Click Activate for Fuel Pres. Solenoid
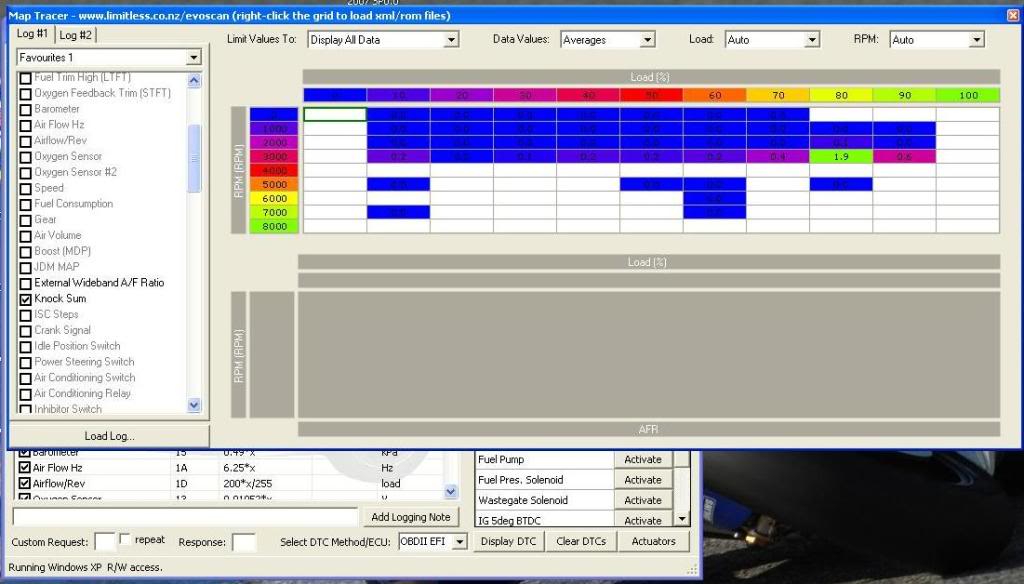Image resolution: width=1024 pixels, height=584 pixels. (643, 480)
